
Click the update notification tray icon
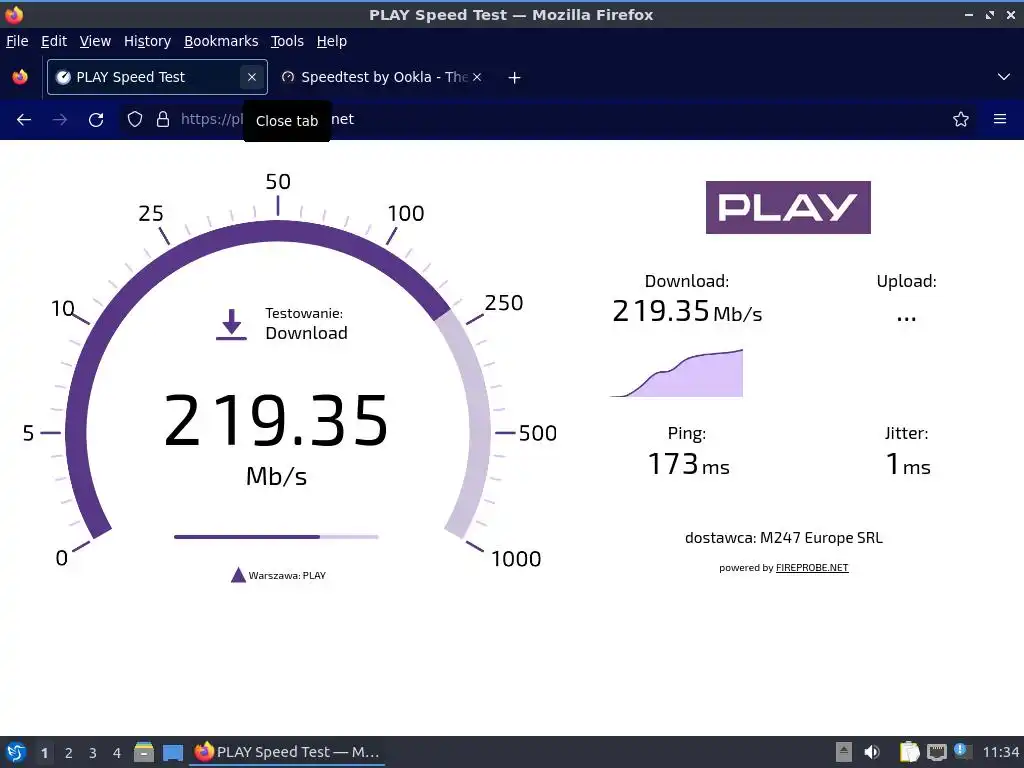click(962, 750)
